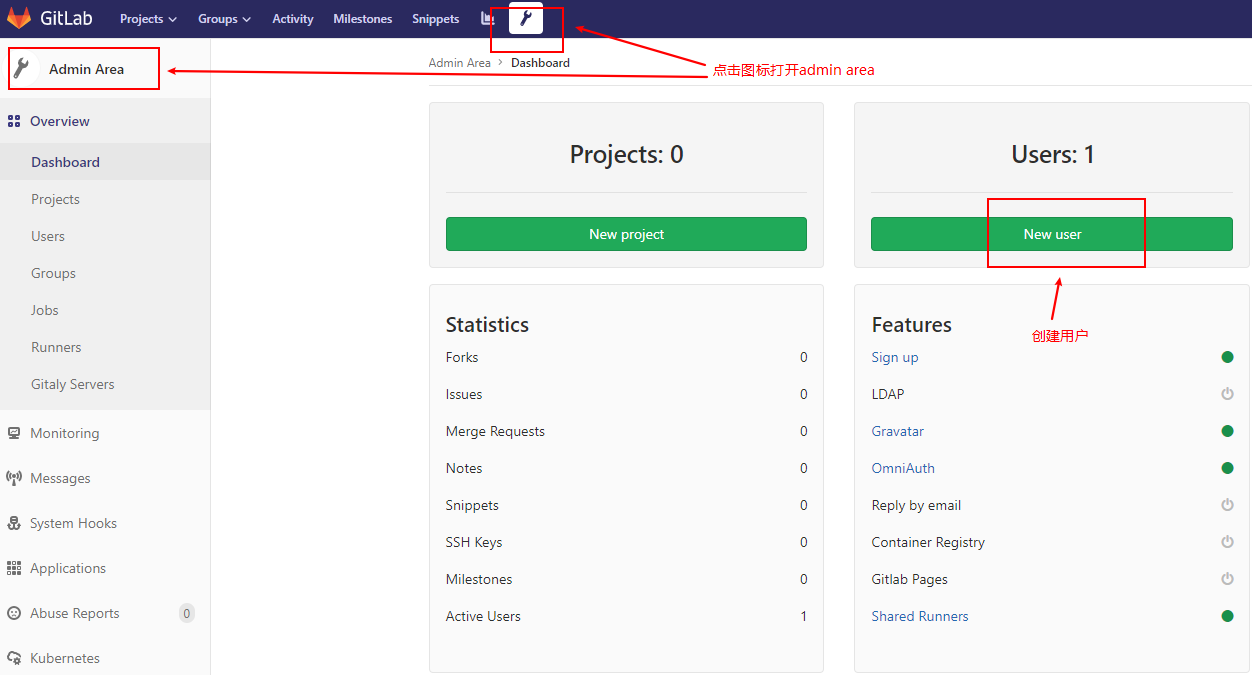
Task: Click the New project button
Action: pos(626,234)
